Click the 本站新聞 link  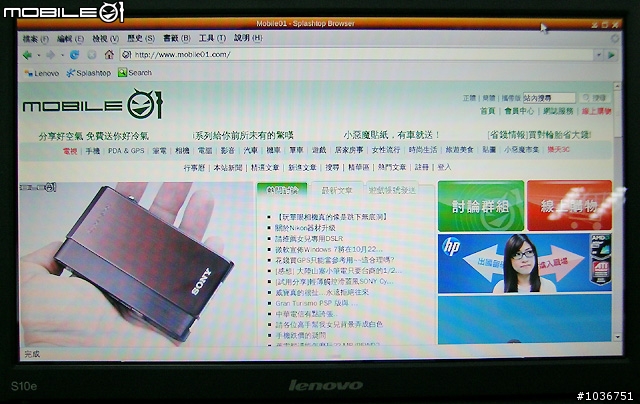(x=228, y=167)
